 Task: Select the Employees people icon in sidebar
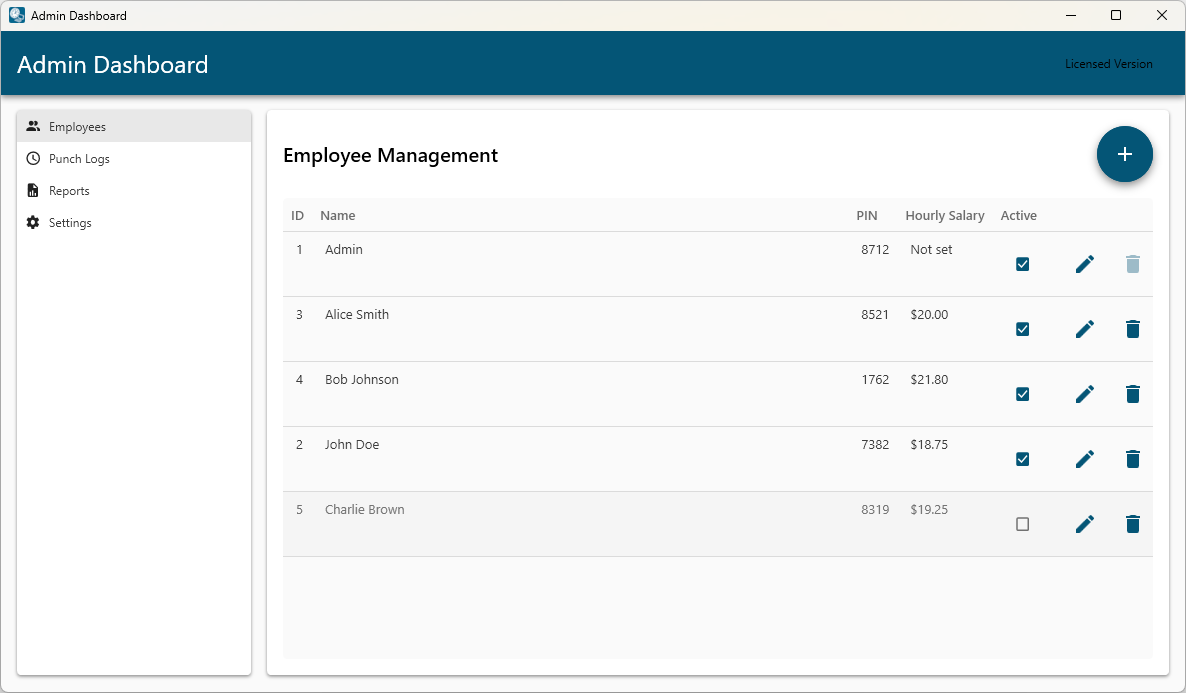[33, 126]
